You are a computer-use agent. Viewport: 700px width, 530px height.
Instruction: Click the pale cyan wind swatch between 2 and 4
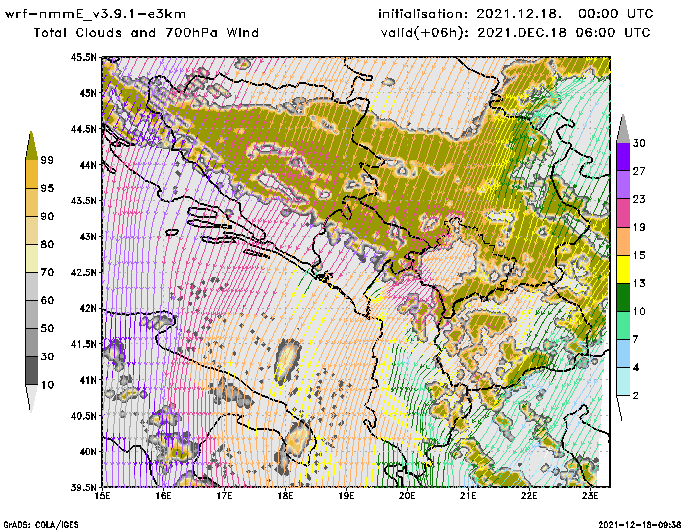tap(623, 382)
